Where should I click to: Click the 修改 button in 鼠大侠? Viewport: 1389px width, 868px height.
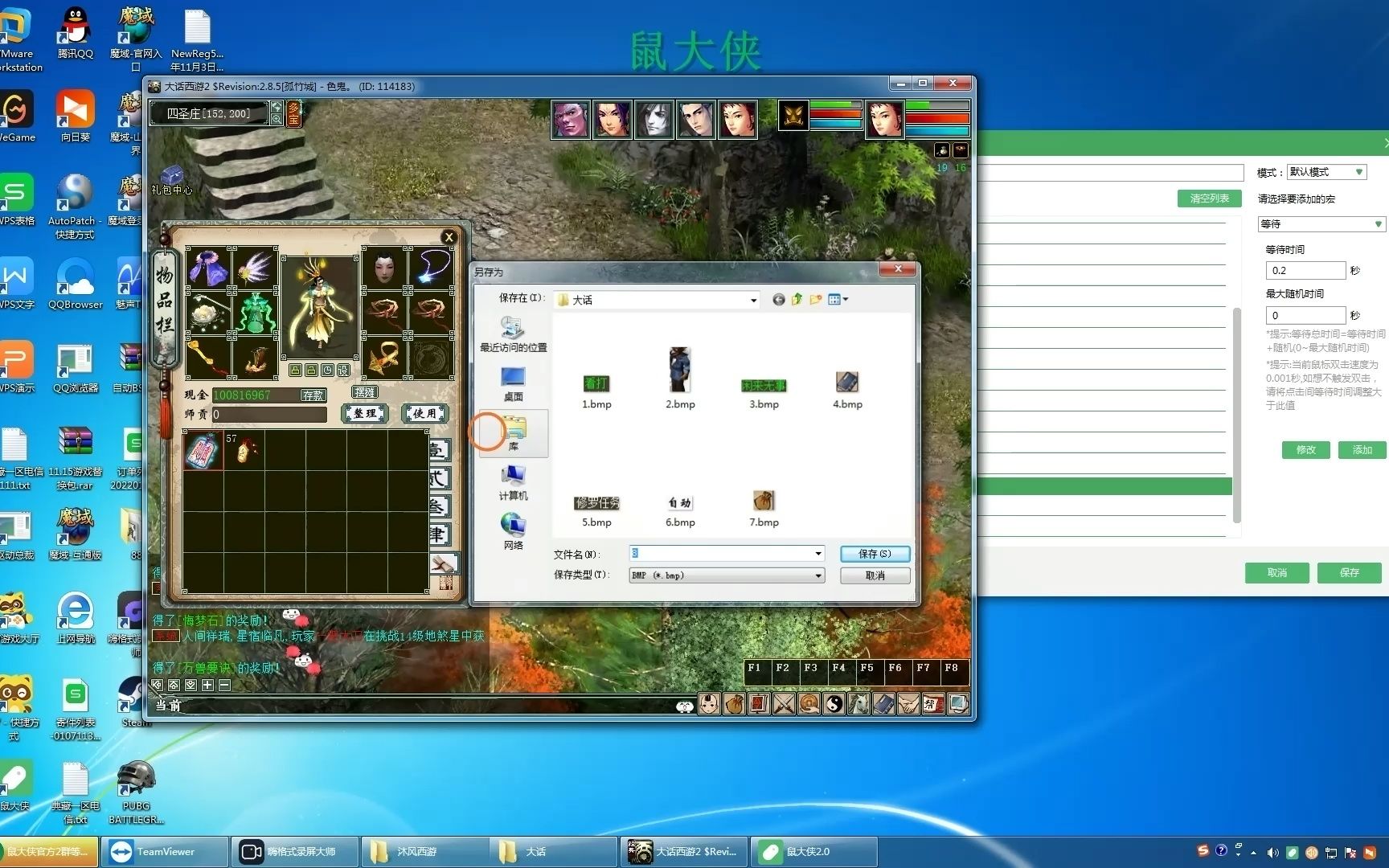pyautogui.click(x=1305, y=450)
